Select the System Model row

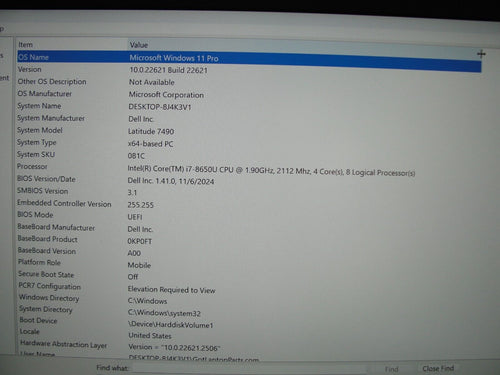click(x=249, y=131)
